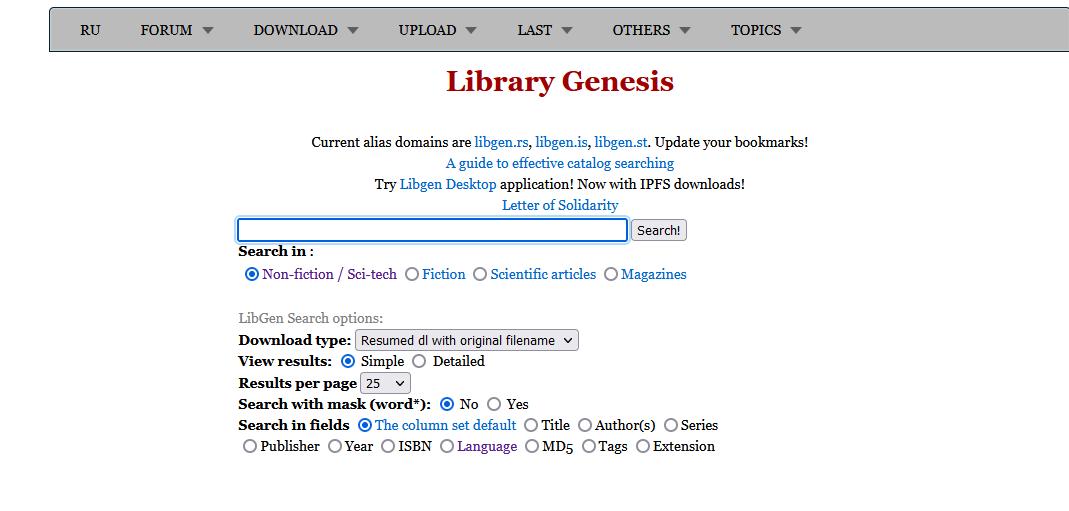1069x511 pixels.
Task: Open the Letter of Solidarity link
Action: 560,205
